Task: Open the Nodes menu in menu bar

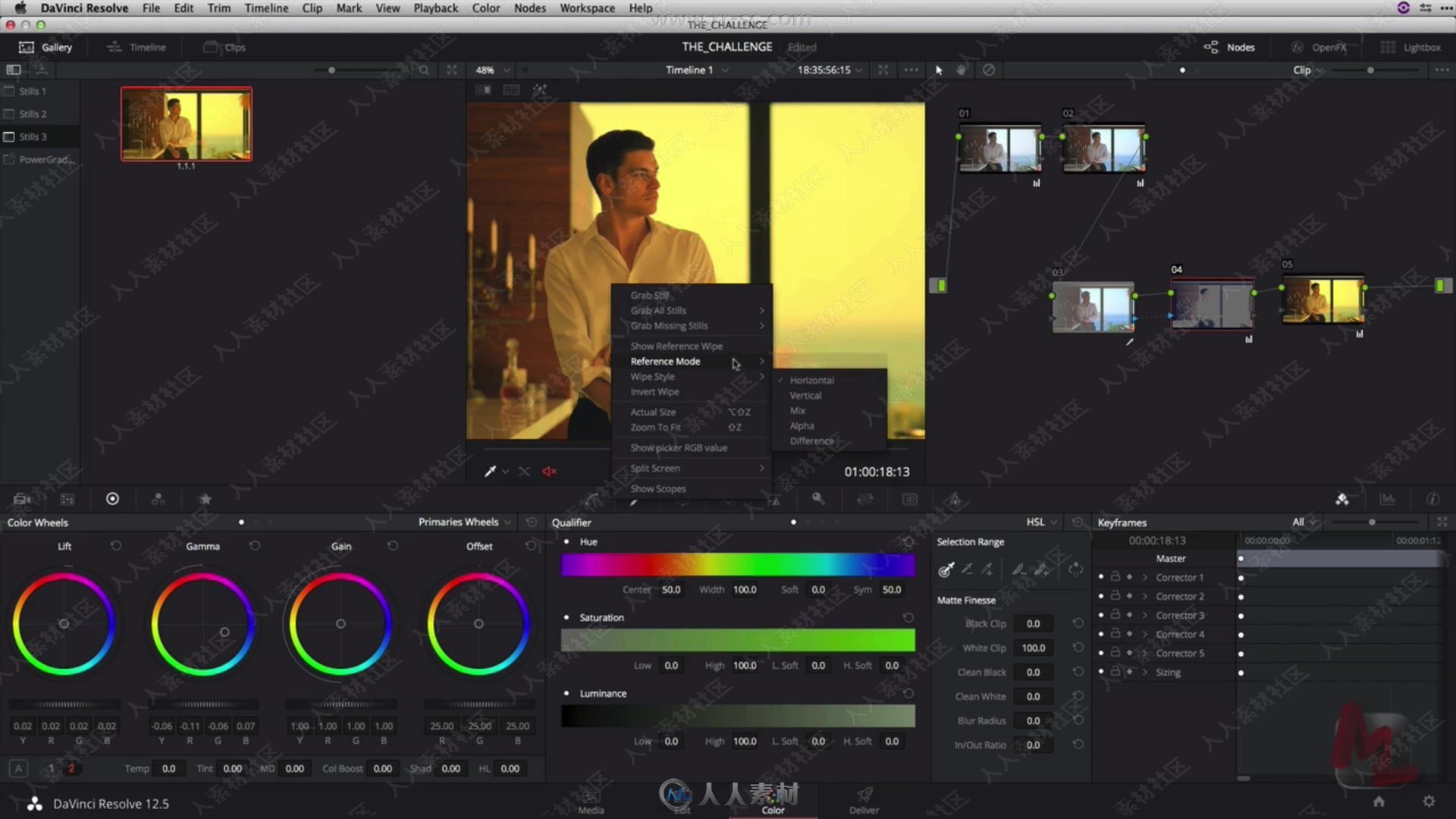Action: (x=529, y=8)
